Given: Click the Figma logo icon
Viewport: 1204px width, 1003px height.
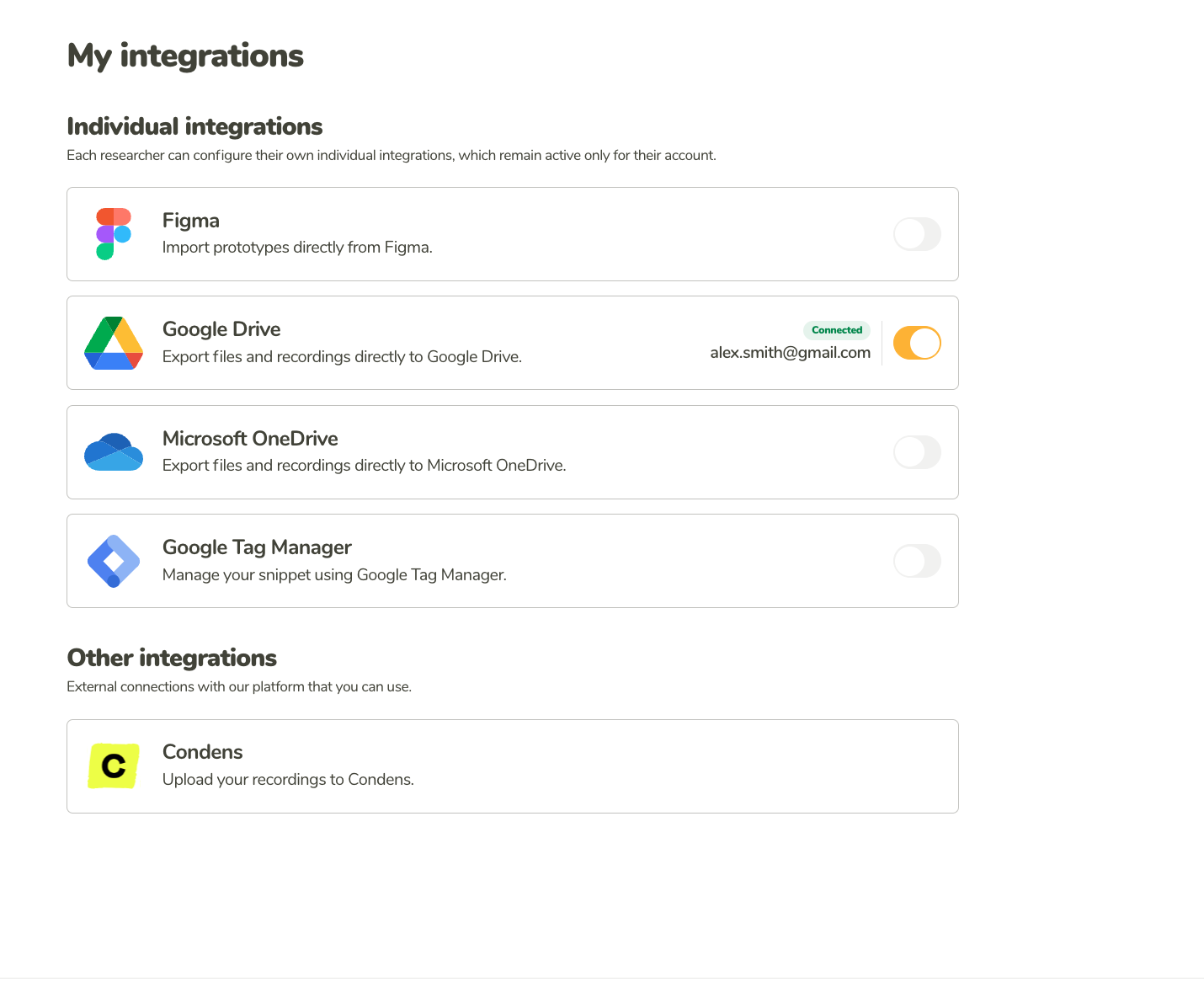Looking at the screenshot, I should 114,234.
